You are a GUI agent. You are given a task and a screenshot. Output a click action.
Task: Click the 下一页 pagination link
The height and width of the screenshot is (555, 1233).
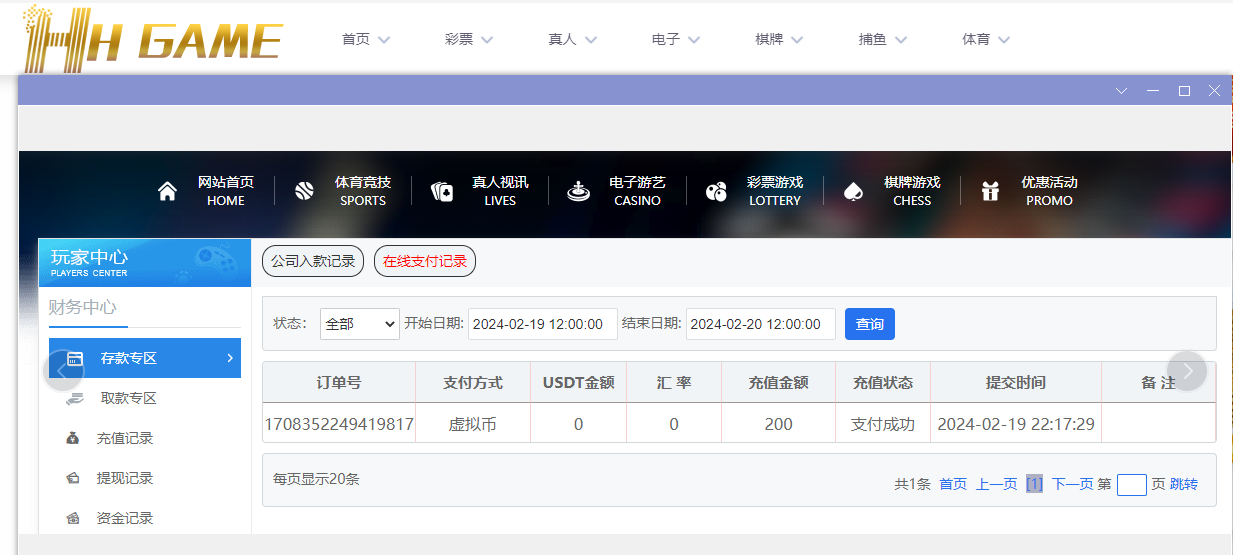pos(1072,484)
